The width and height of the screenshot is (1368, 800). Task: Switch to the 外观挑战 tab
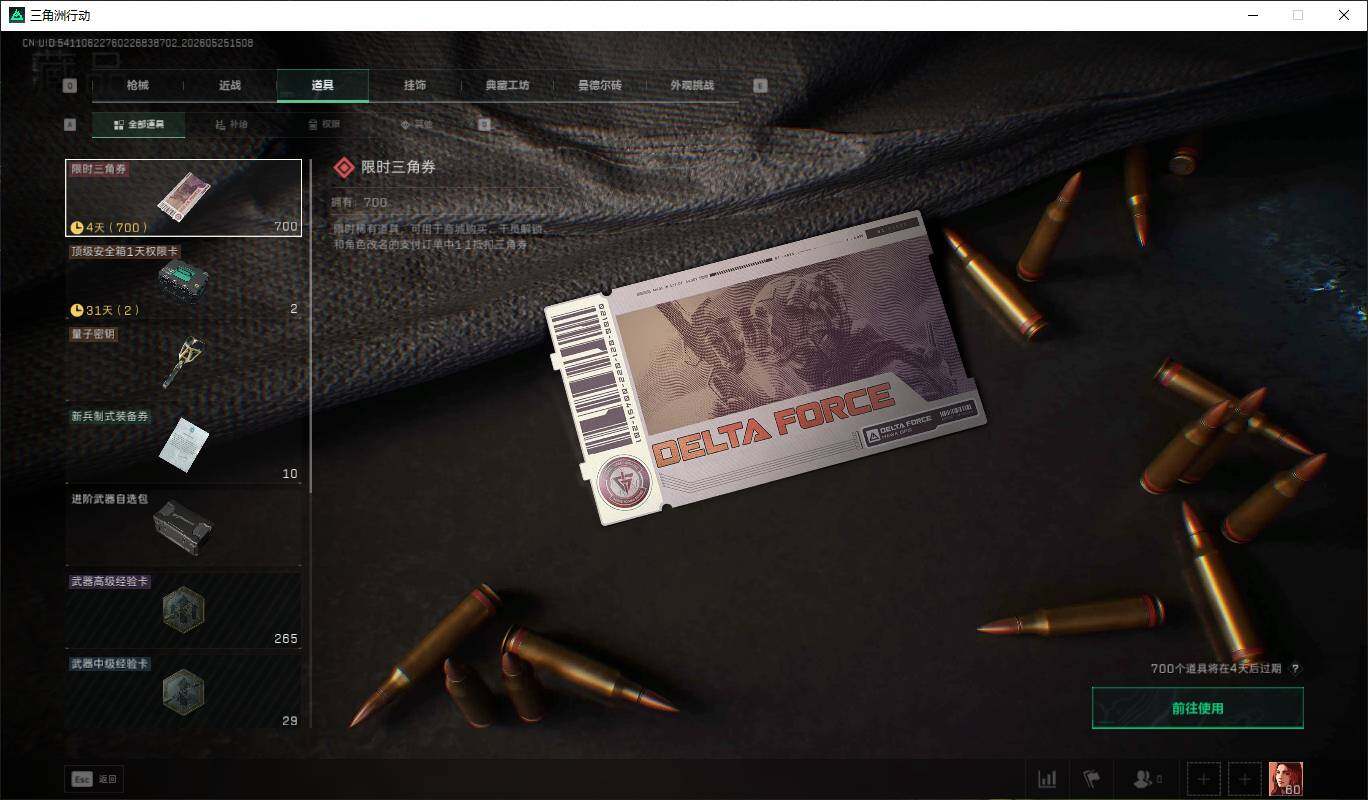tap(692, 86)
